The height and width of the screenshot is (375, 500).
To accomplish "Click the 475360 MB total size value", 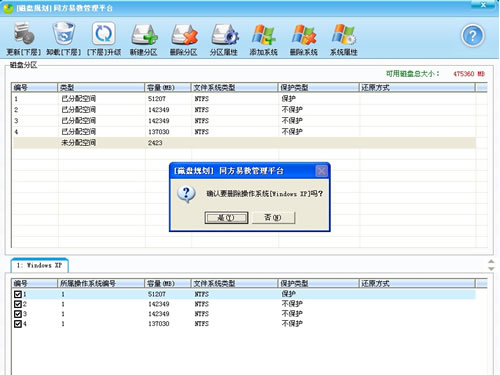I will (469, 74).
